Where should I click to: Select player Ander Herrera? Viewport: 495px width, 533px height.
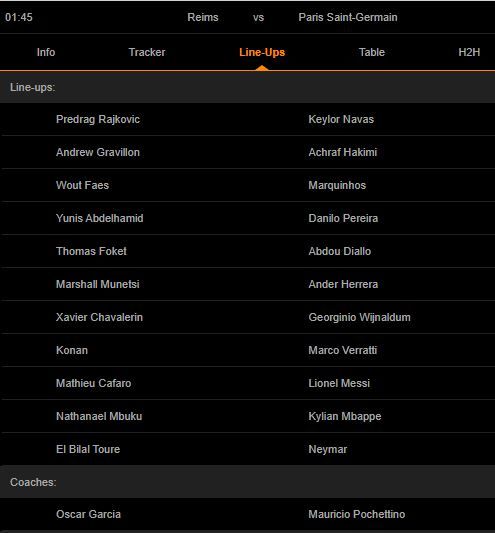[x=343, y=284]
